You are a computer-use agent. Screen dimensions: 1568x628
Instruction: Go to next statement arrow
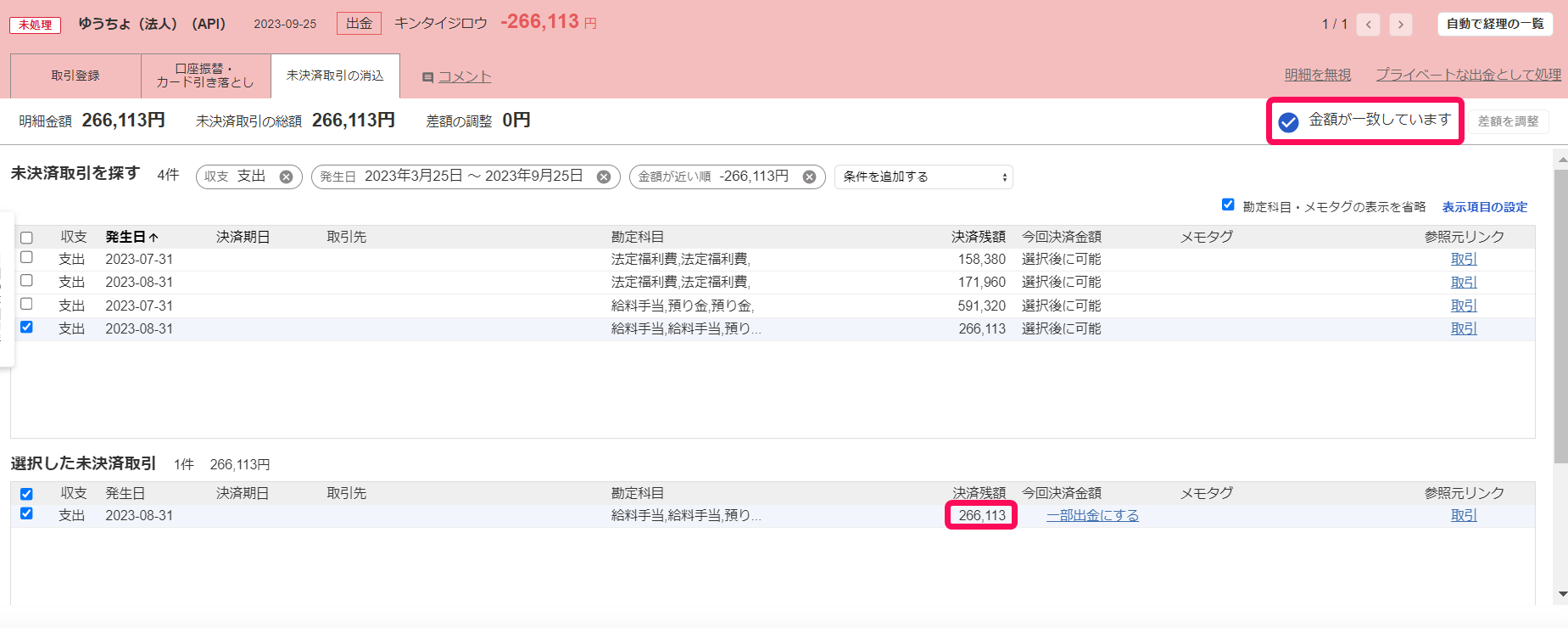coord(1400,25)
